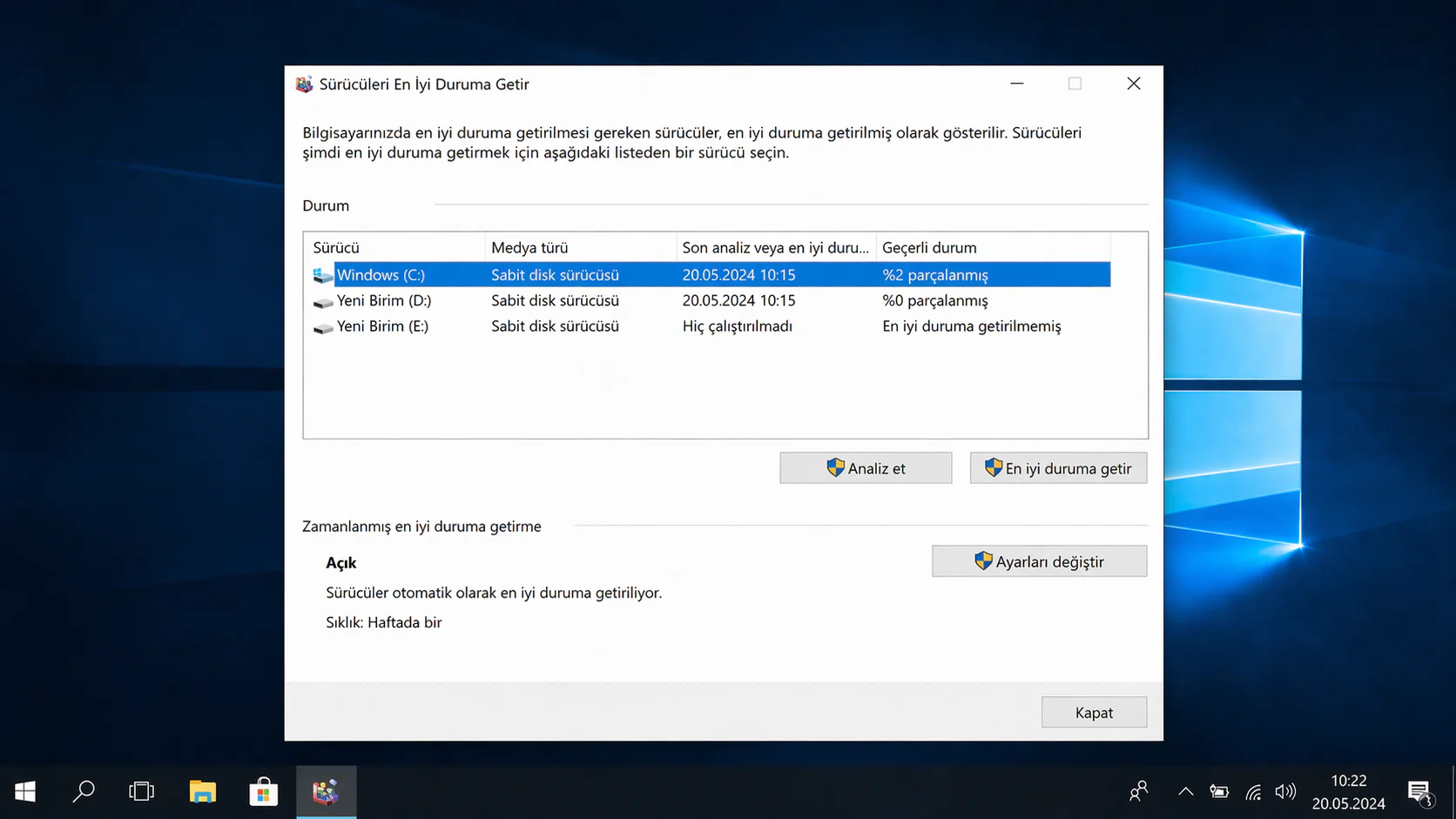The height and width of the screenshot is (819, 1456).
Task: Open Windows Search from taskbar
Action: (84, 791)
